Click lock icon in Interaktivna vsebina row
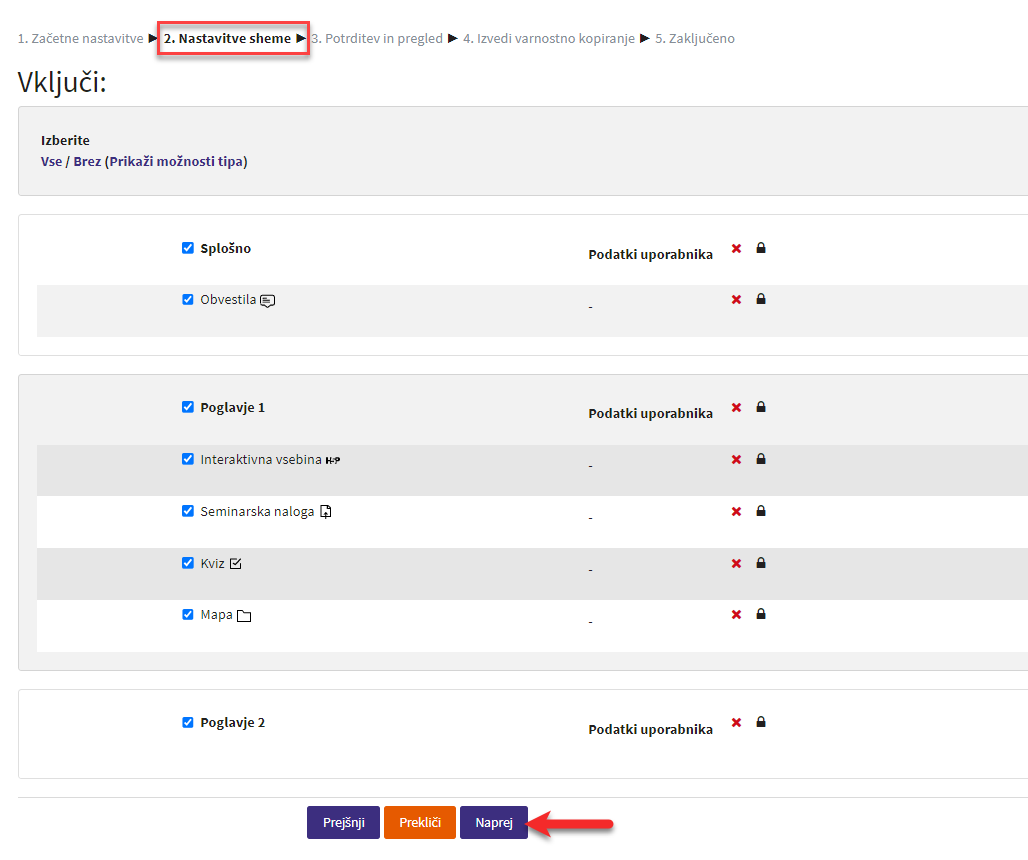 pyautogui.click(x=761, y=459)
